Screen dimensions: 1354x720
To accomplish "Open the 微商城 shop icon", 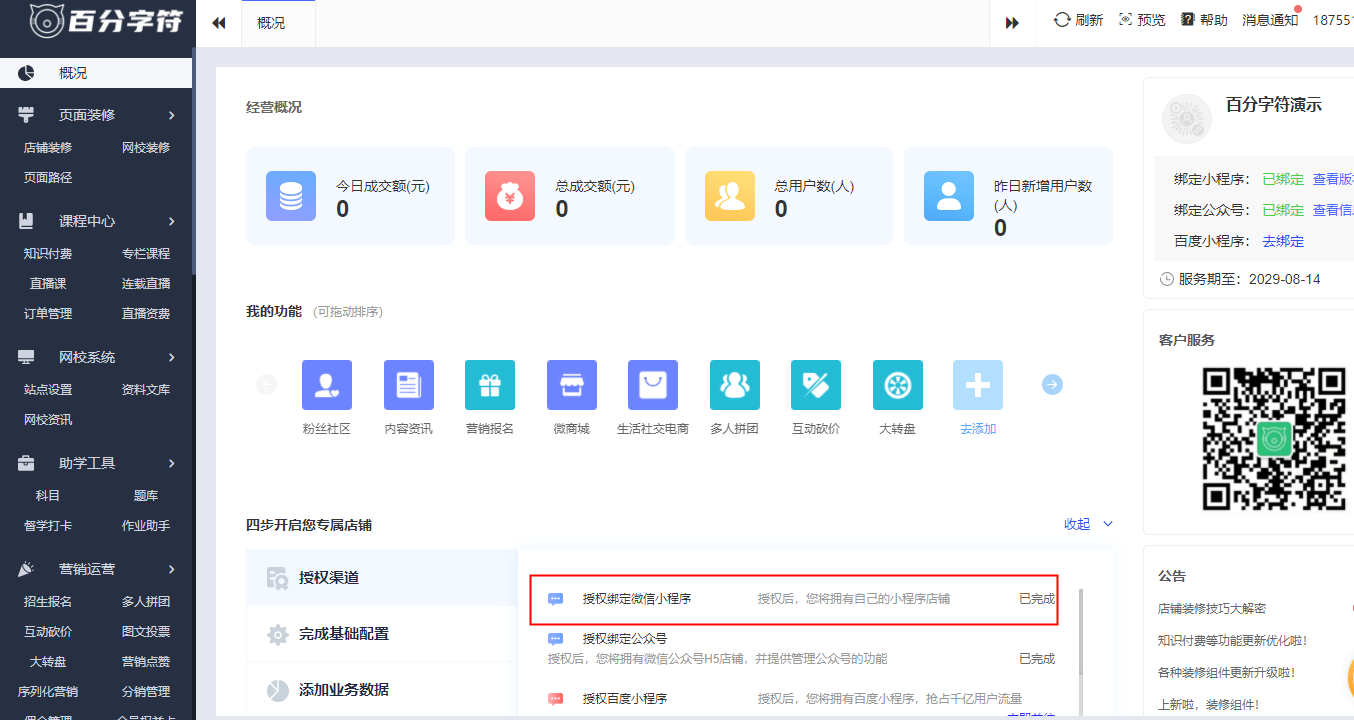I will click(x=572, y=385).
